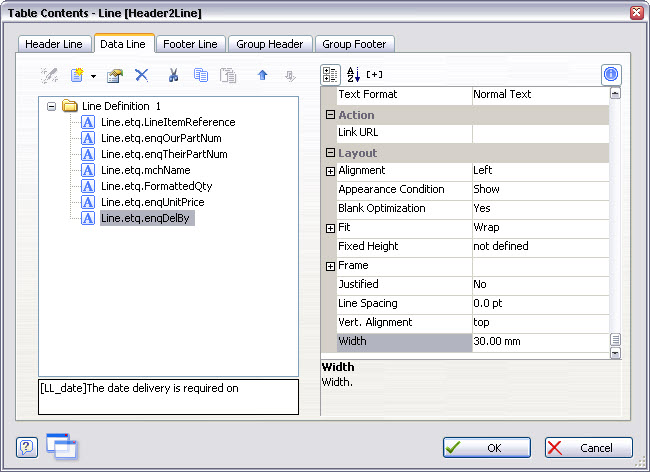Switch to the Group Header tab
Image resolution: width=650 pixels, height=472 pixels.
[269, 44]
